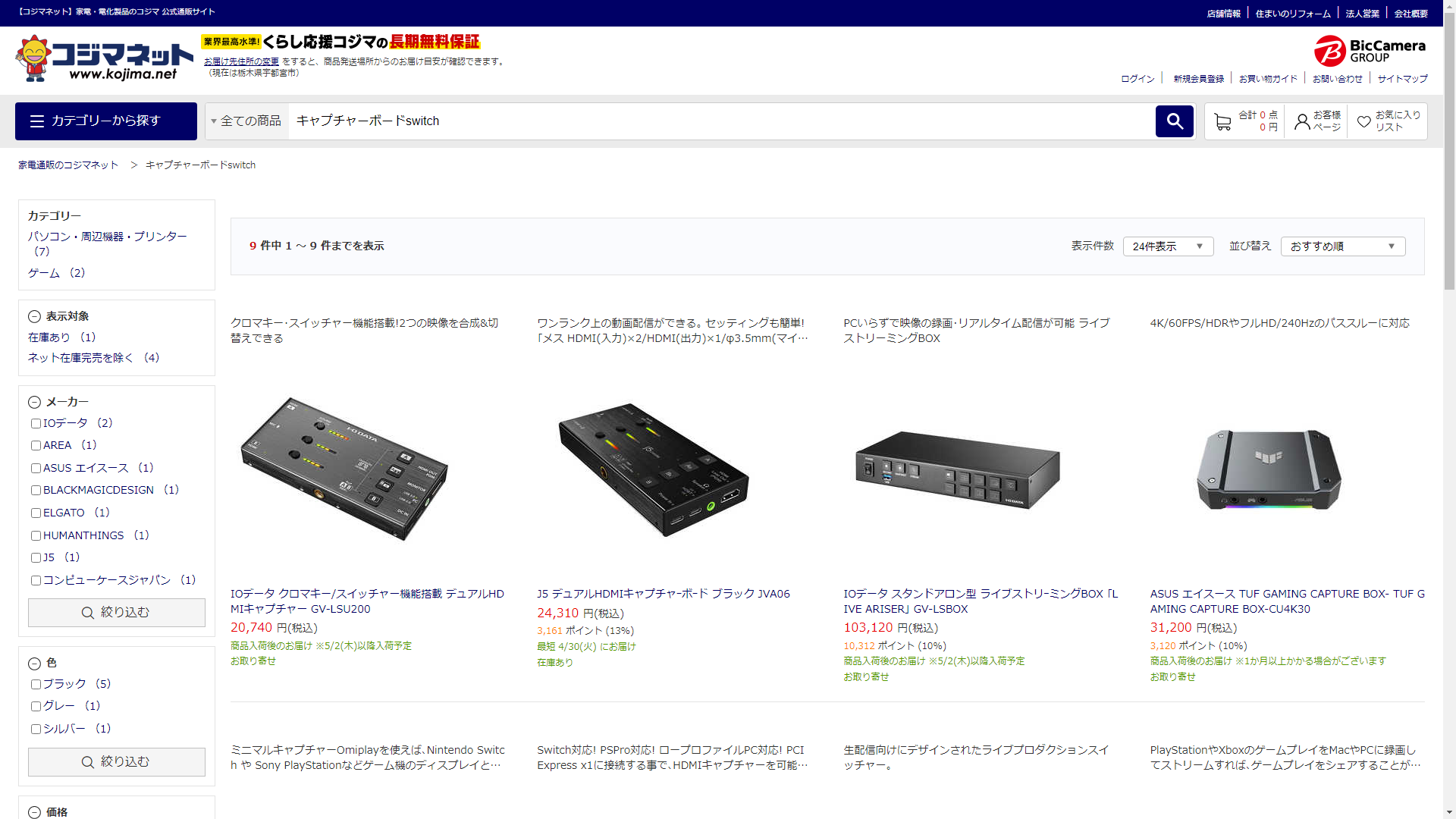The width and height of the screenshot is (1456, 819).
Task: Enable the ブラック color filter checkbox
Action: 36,685
